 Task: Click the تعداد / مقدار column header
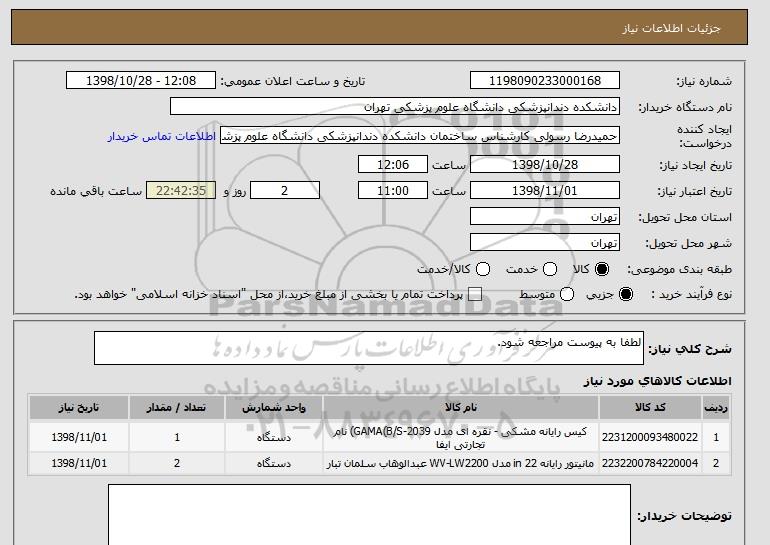177,408
